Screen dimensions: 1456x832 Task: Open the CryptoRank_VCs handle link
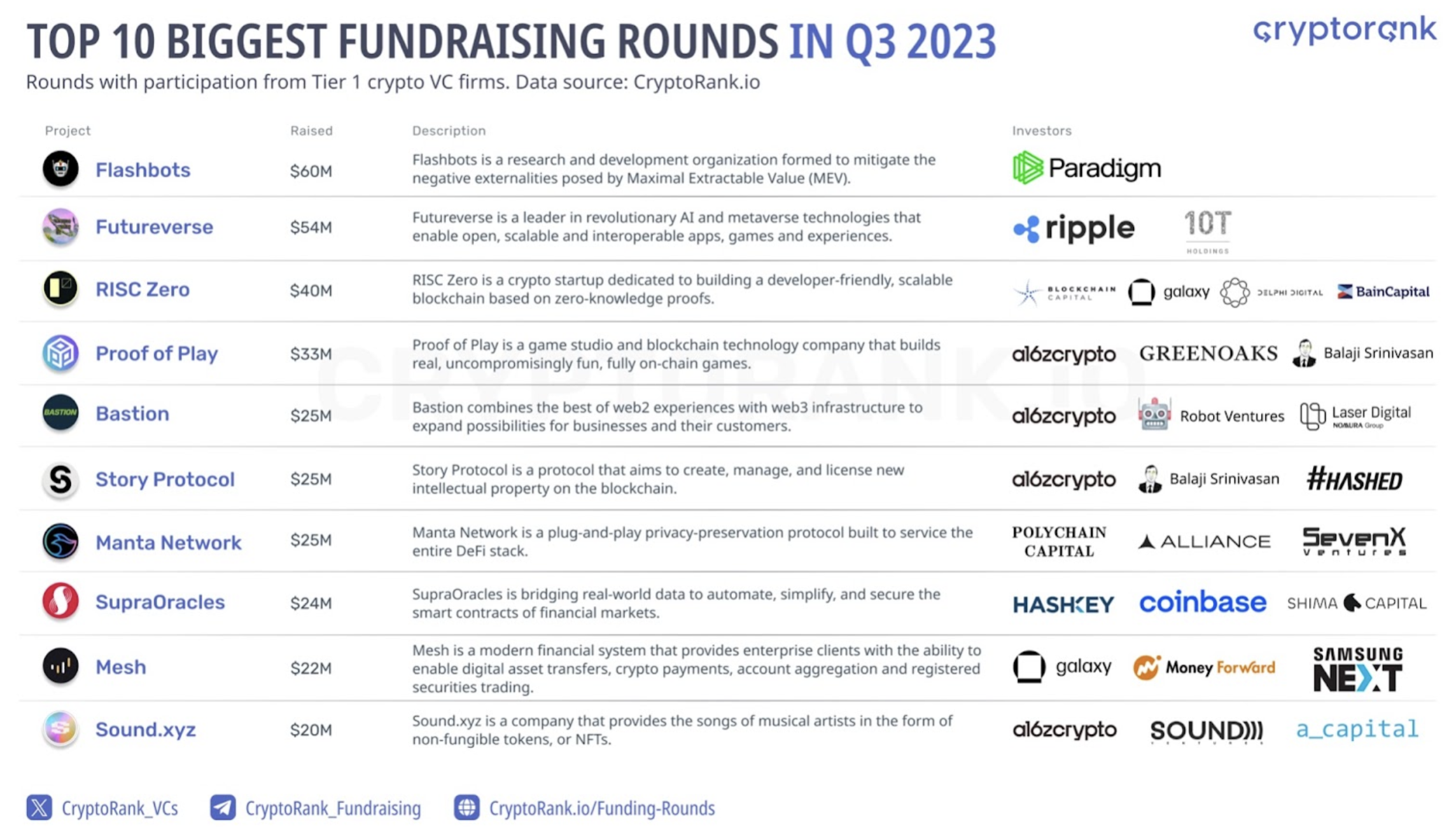point(120,808)
